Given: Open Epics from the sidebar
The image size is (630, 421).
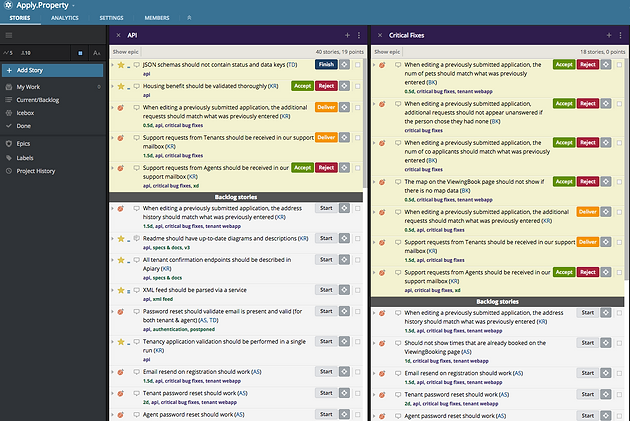Looking at the screenshot, I should (23, 143).
